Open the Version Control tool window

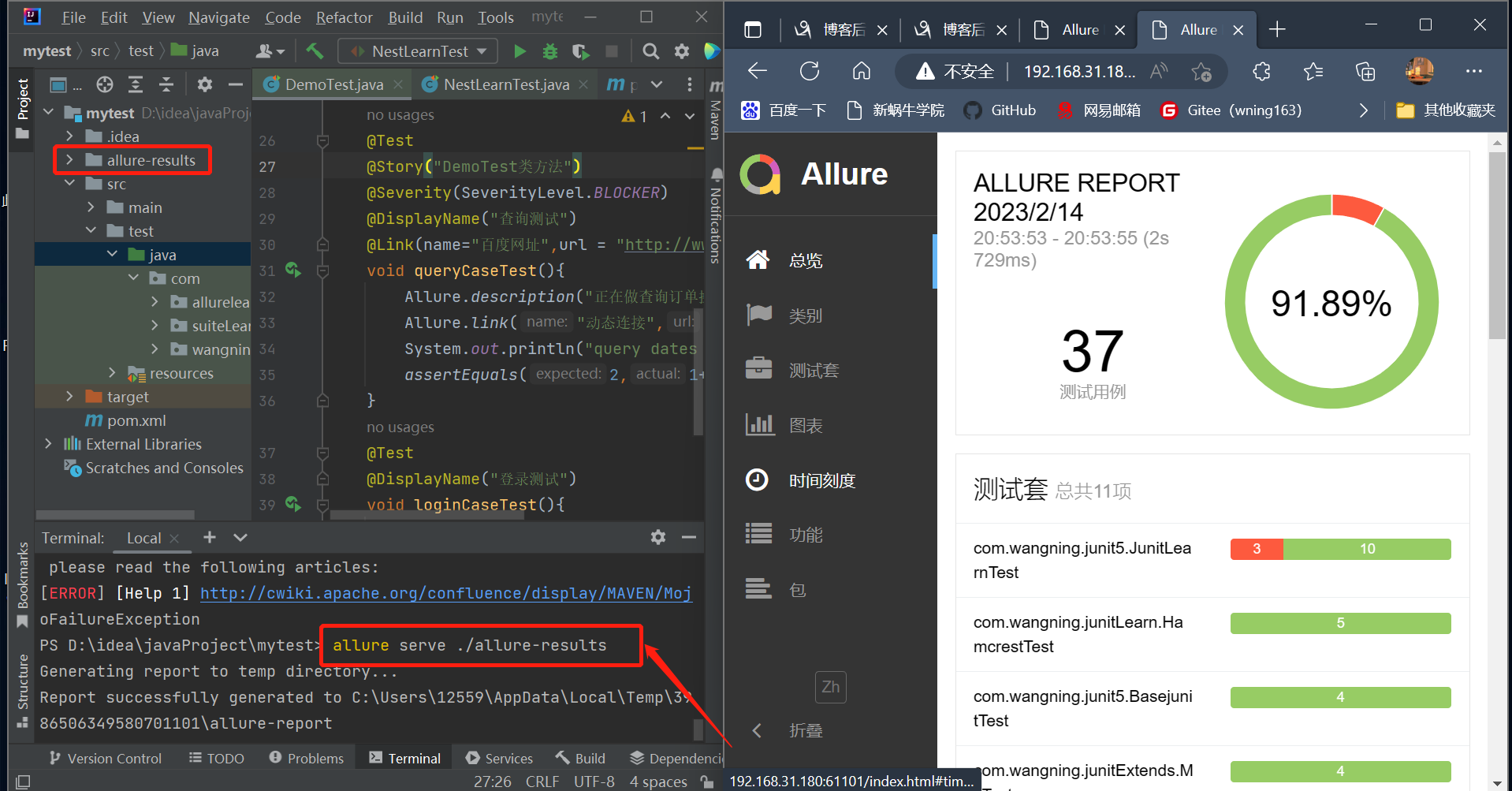pyautogui.click(x=106, y=758)
